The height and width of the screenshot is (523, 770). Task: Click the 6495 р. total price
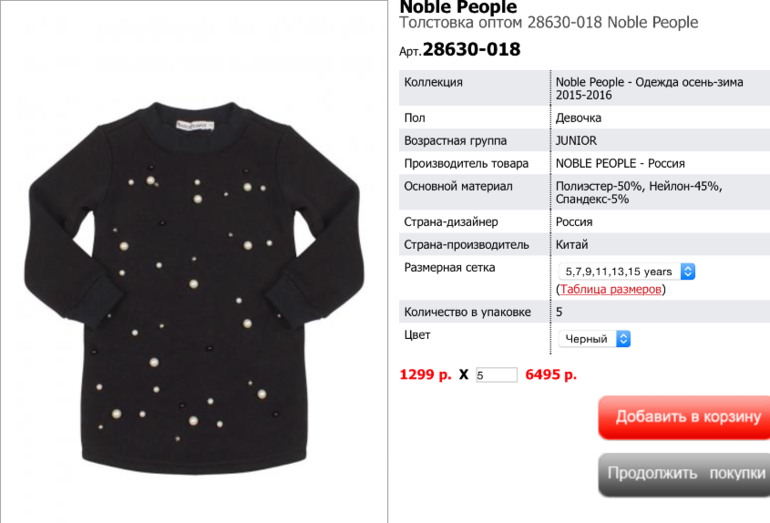551,375
